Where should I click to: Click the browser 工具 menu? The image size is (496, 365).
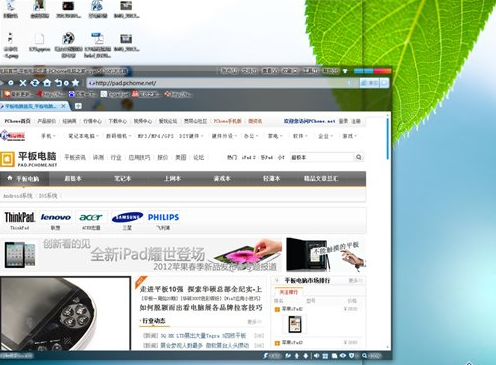tap(310, 71)
